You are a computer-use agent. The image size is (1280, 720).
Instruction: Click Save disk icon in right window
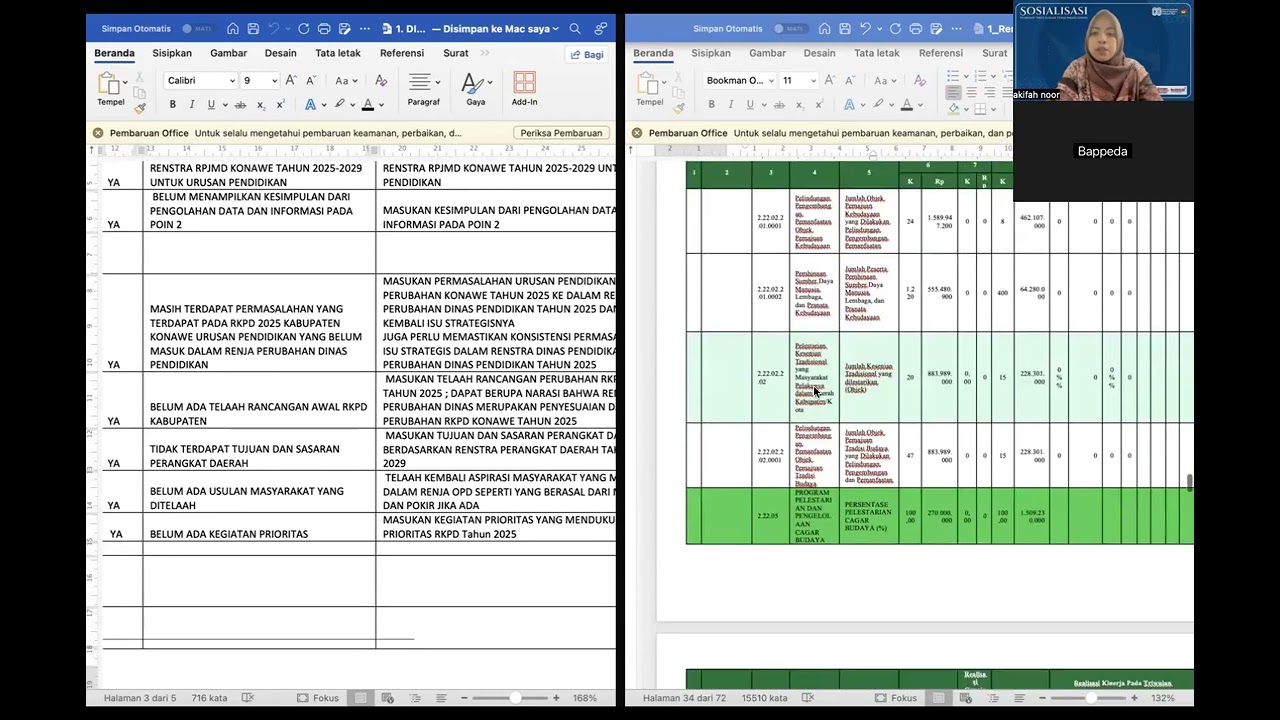coord(845,29)
